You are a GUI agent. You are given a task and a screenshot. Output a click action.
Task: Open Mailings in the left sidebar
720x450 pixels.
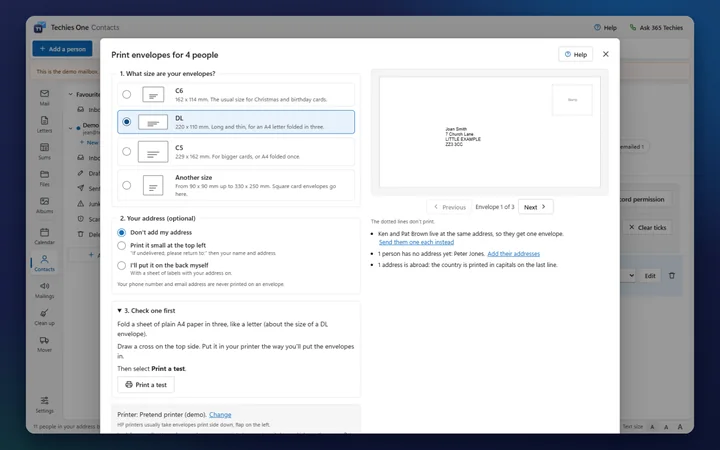point(44,290)
